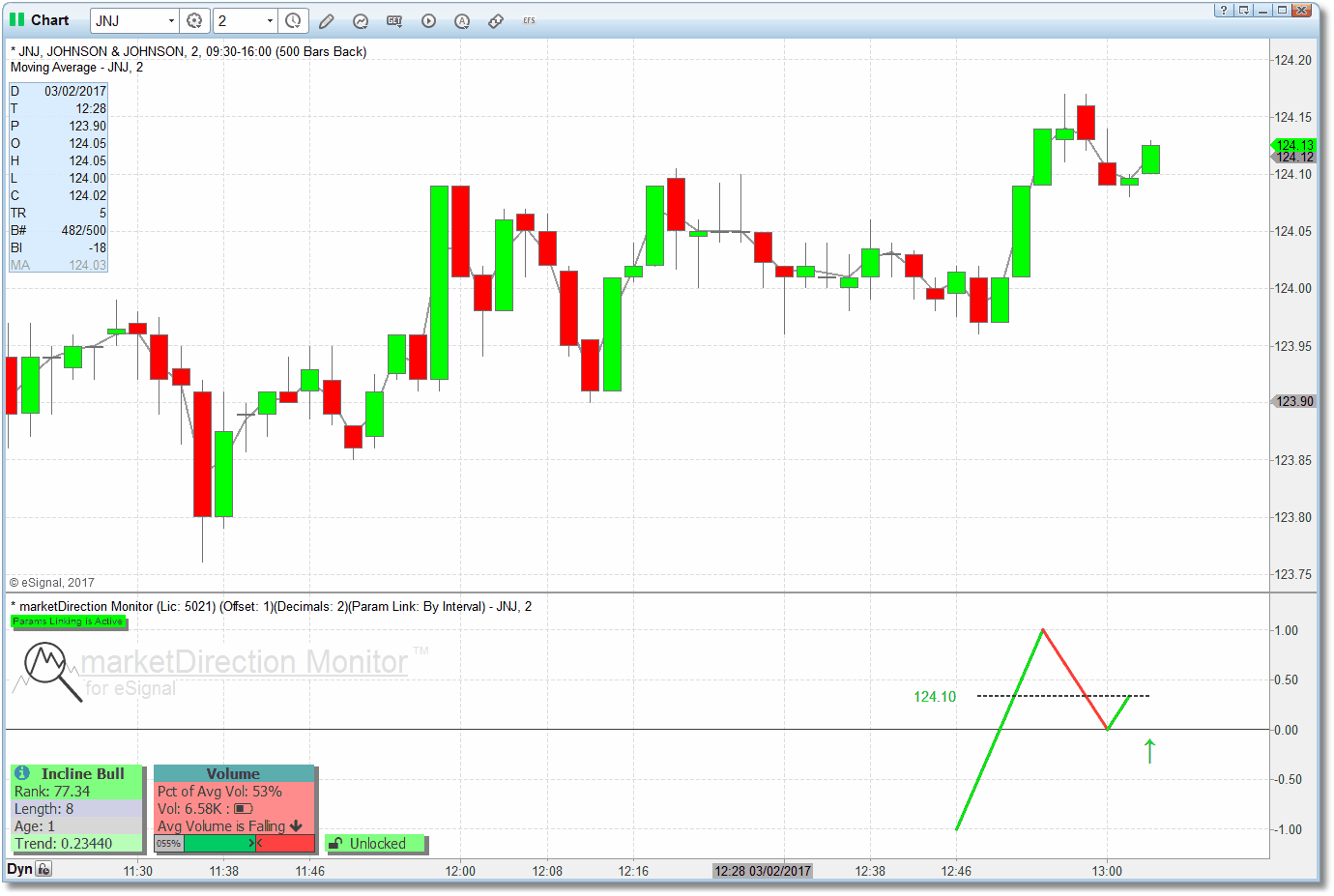
Task: Click the 12:00 time axis label
Action: click(460, 871)
